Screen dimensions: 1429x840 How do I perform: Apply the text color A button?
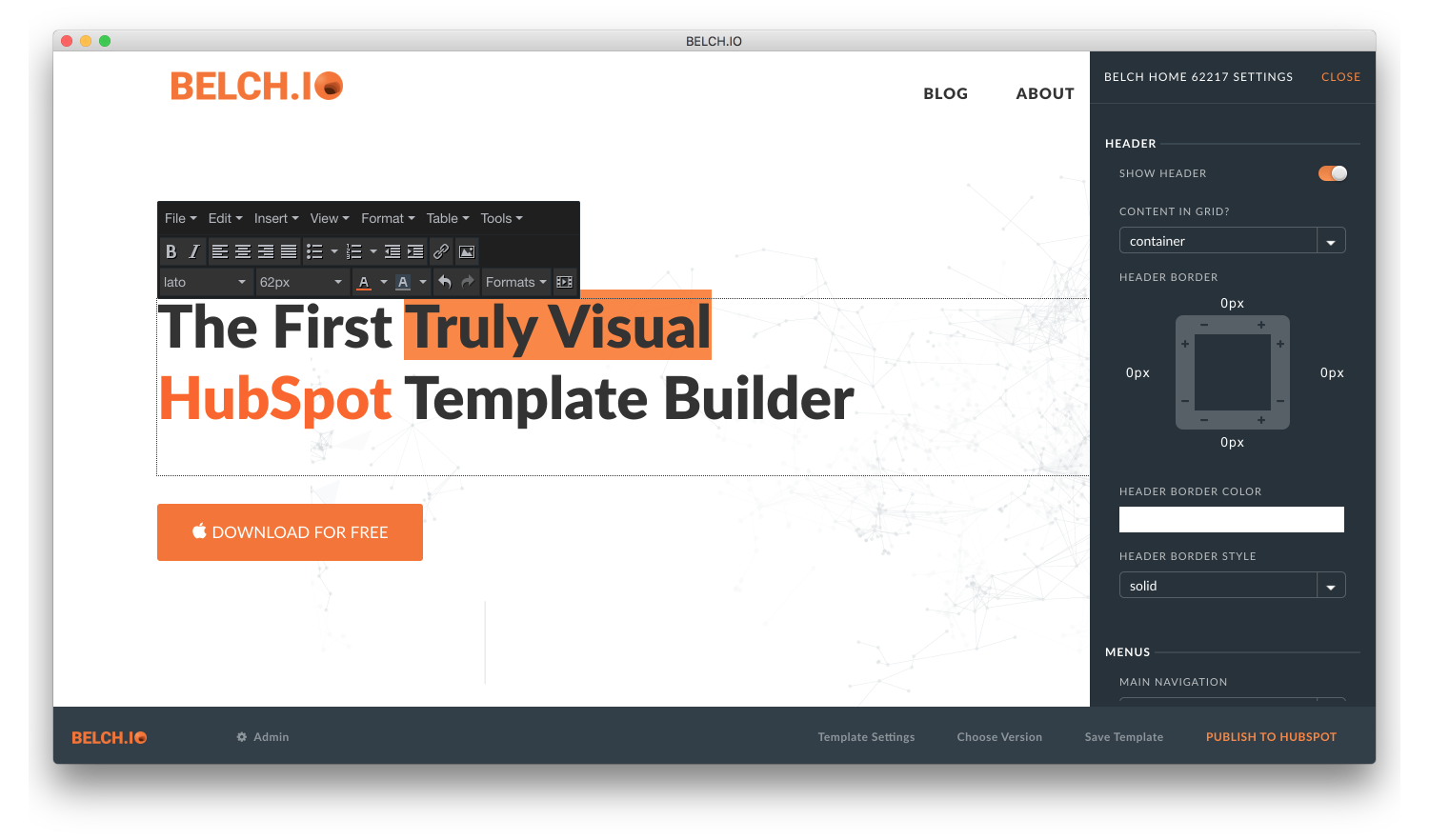(x=363, y=282)
